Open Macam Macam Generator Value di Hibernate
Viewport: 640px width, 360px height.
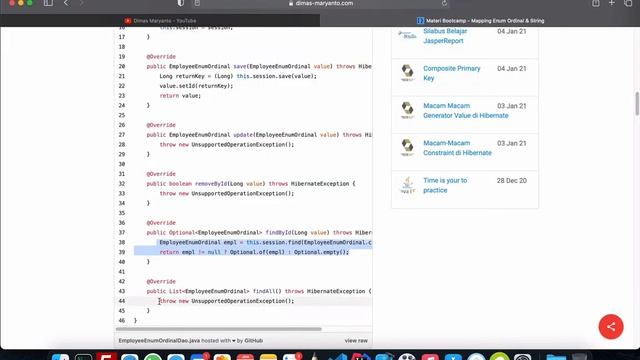466,111
